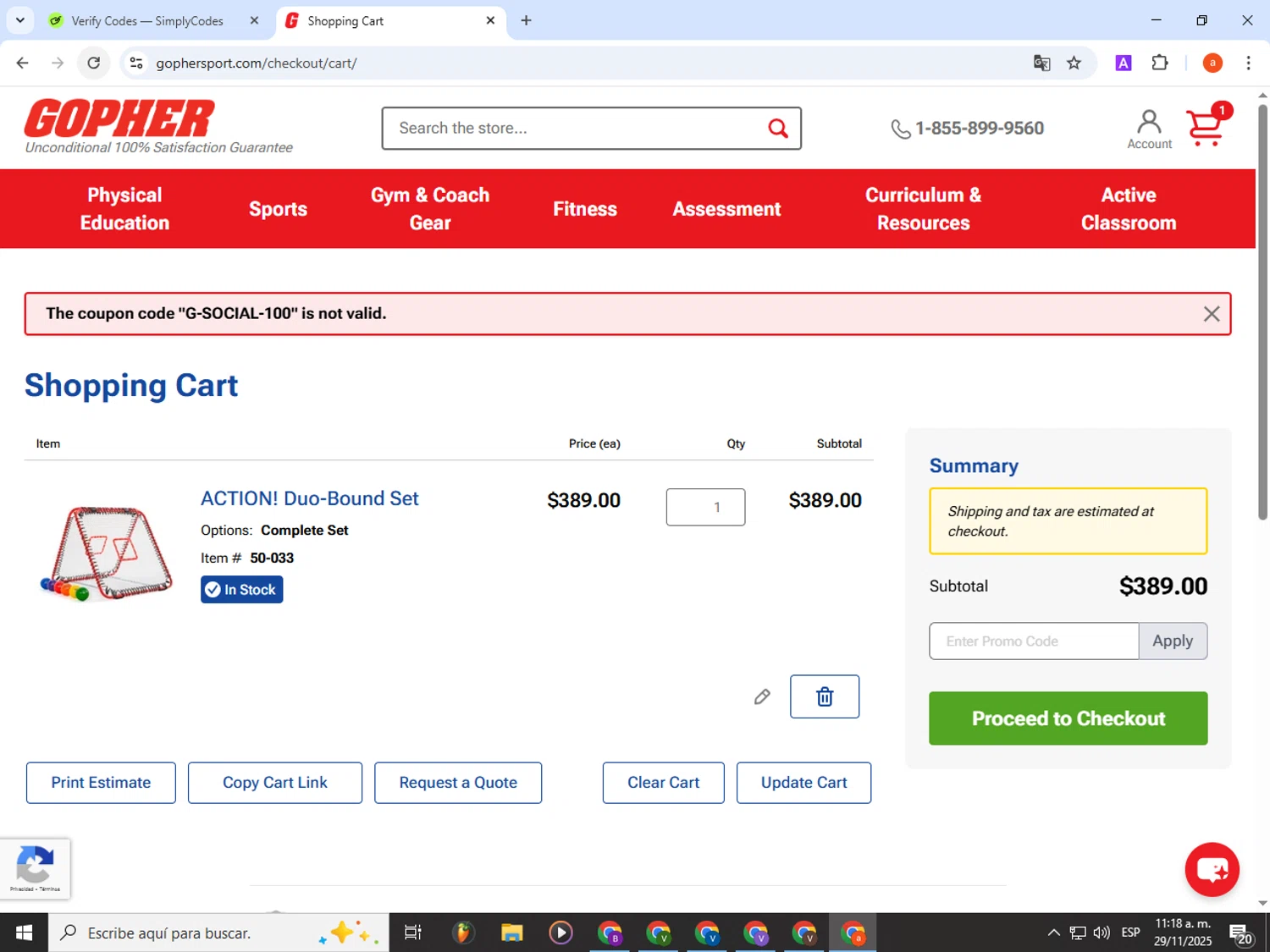Reload the page with the refresh icon

pyautogui.click(x=94, y=63)
